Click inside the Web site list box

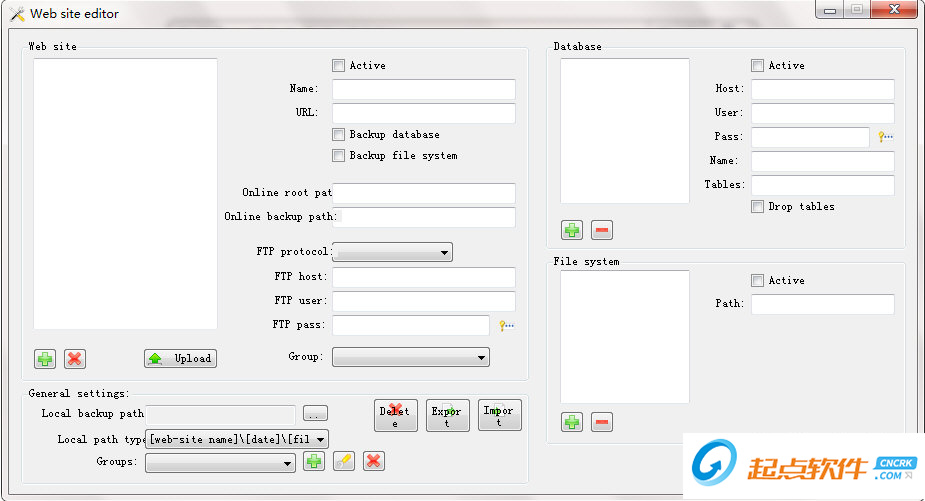[125, 194]
